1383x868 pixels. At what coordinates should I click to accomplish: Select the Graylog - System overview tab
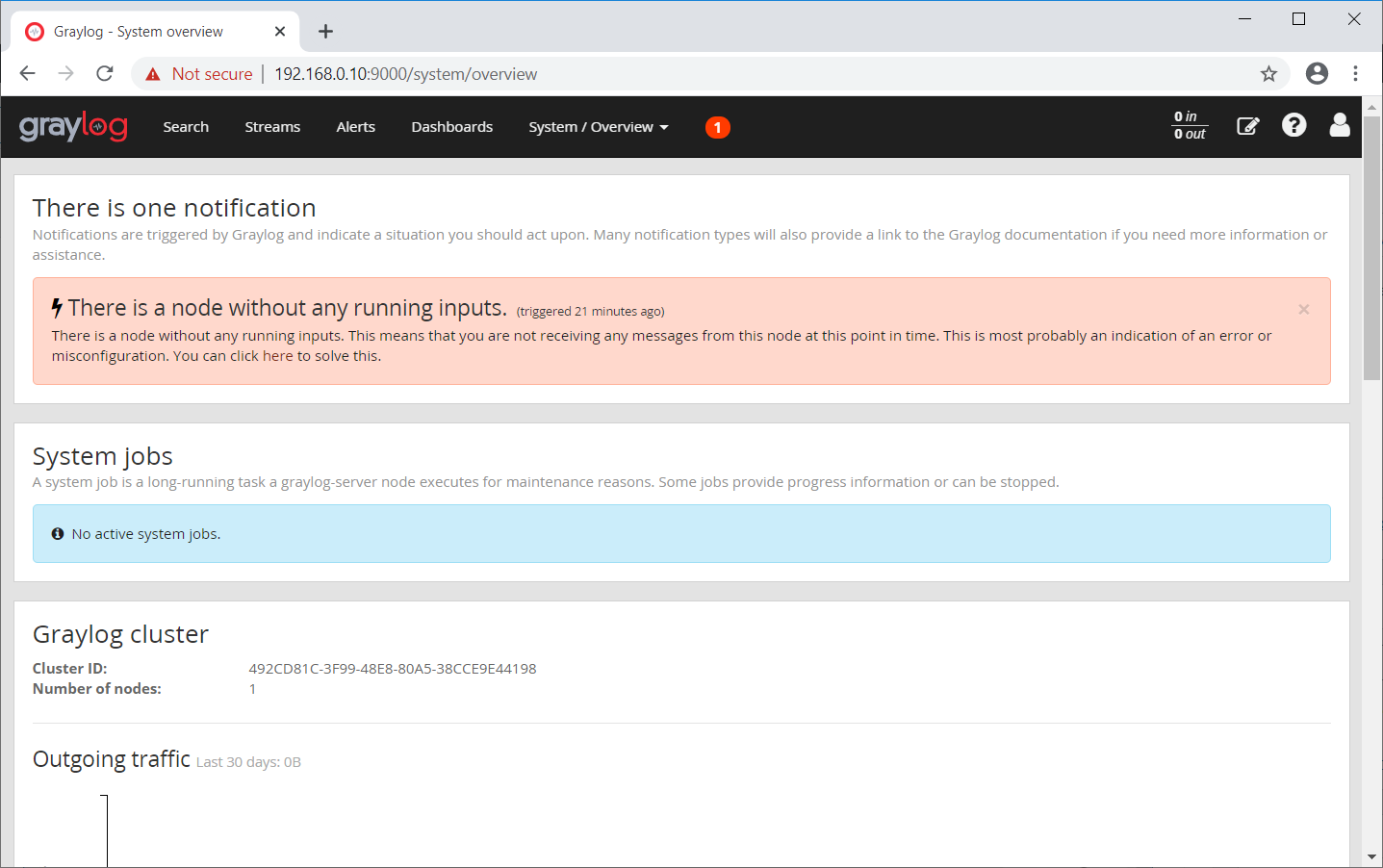coord(156,32)
